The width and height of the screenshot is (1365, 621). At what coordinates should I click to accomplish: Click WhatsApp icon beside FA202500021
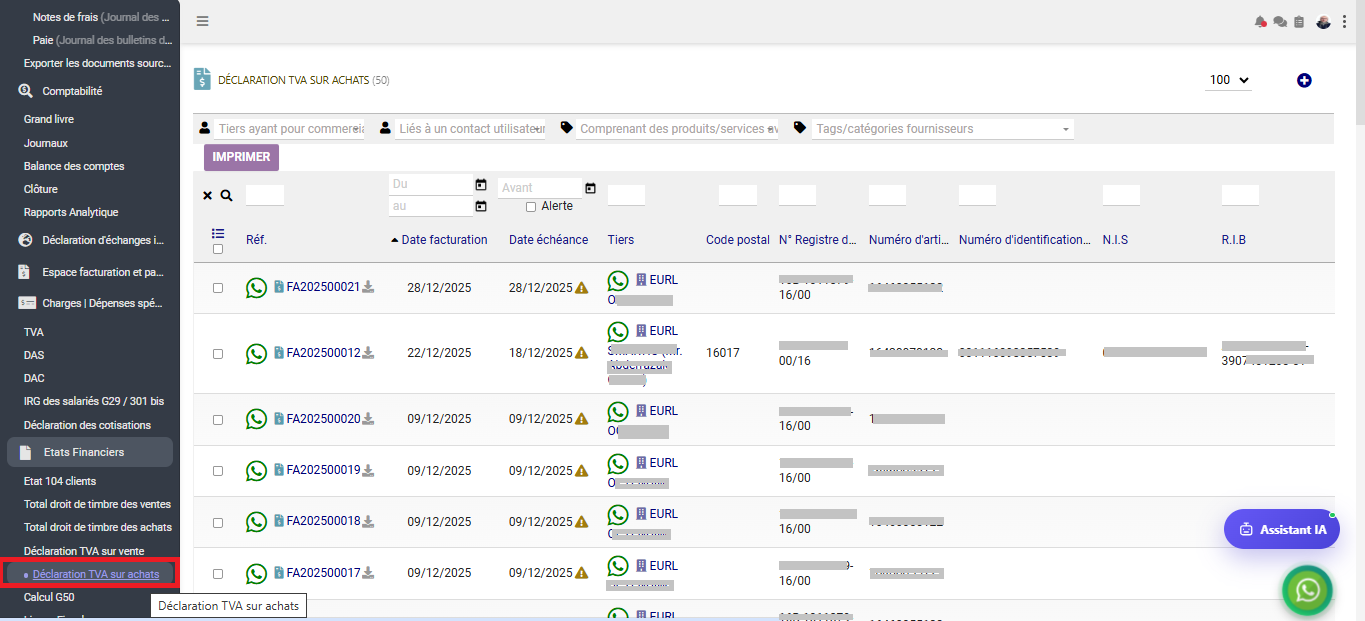(257, 288)
